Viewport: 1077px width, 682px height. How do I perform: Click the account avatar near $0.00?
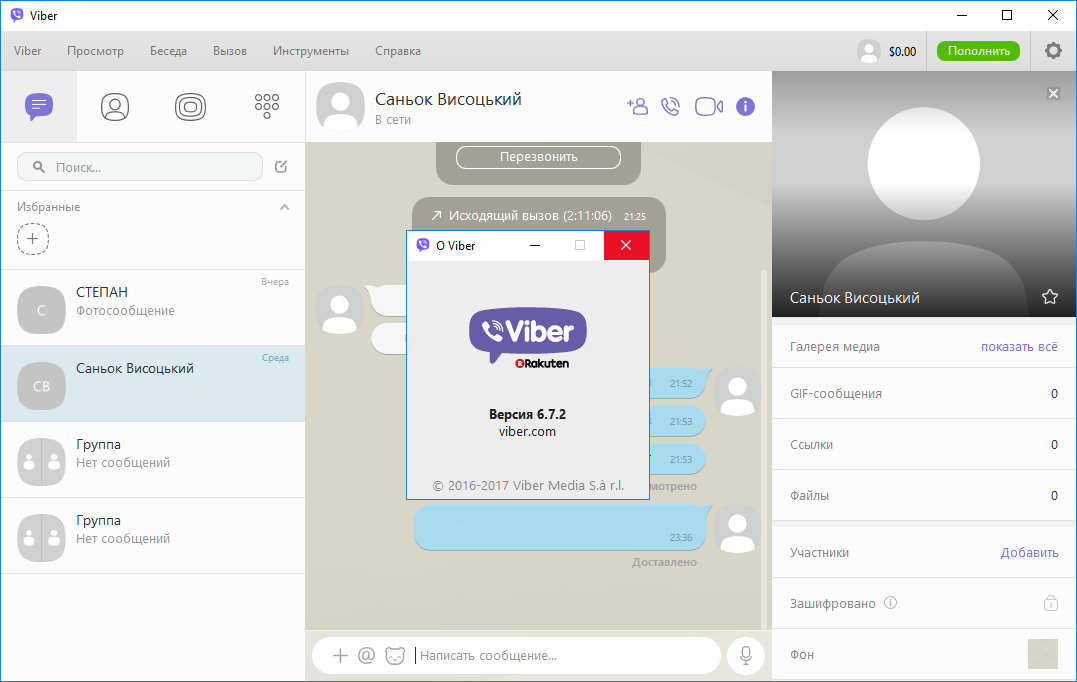[869, 51]
